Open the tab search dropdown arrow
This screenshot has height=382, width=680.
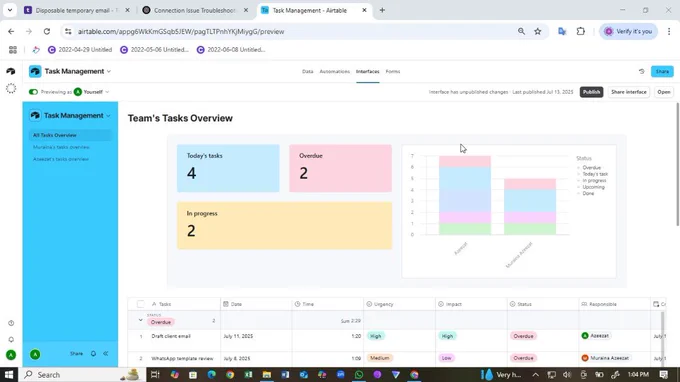pyautogui.click(x=10, y=10)
